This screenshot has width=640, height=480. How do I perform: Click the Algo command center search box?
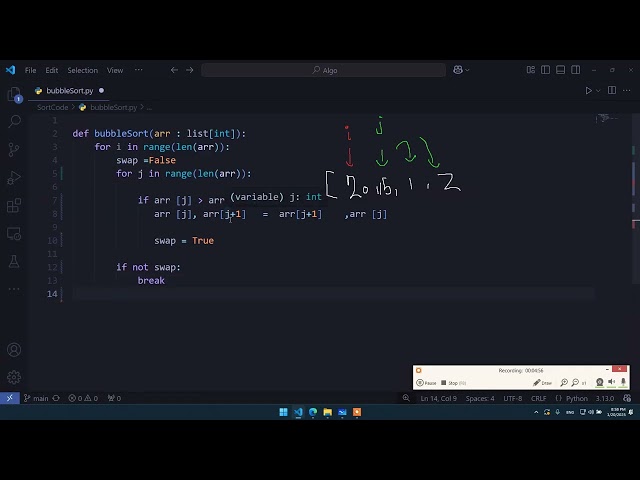pos(323,70)
